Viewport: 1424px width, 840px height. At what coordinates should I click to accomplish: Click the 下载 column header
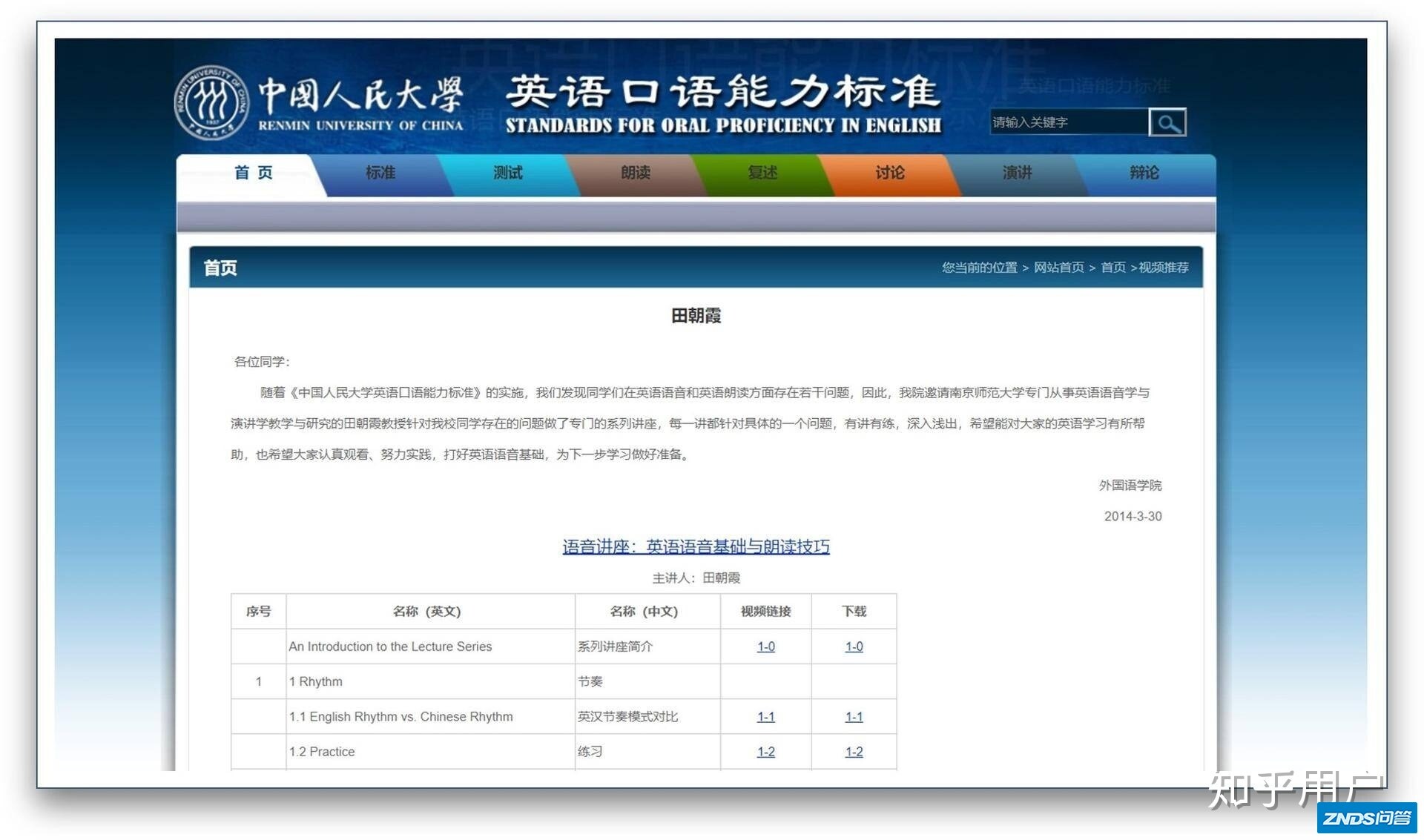click(x=854, y=612)
